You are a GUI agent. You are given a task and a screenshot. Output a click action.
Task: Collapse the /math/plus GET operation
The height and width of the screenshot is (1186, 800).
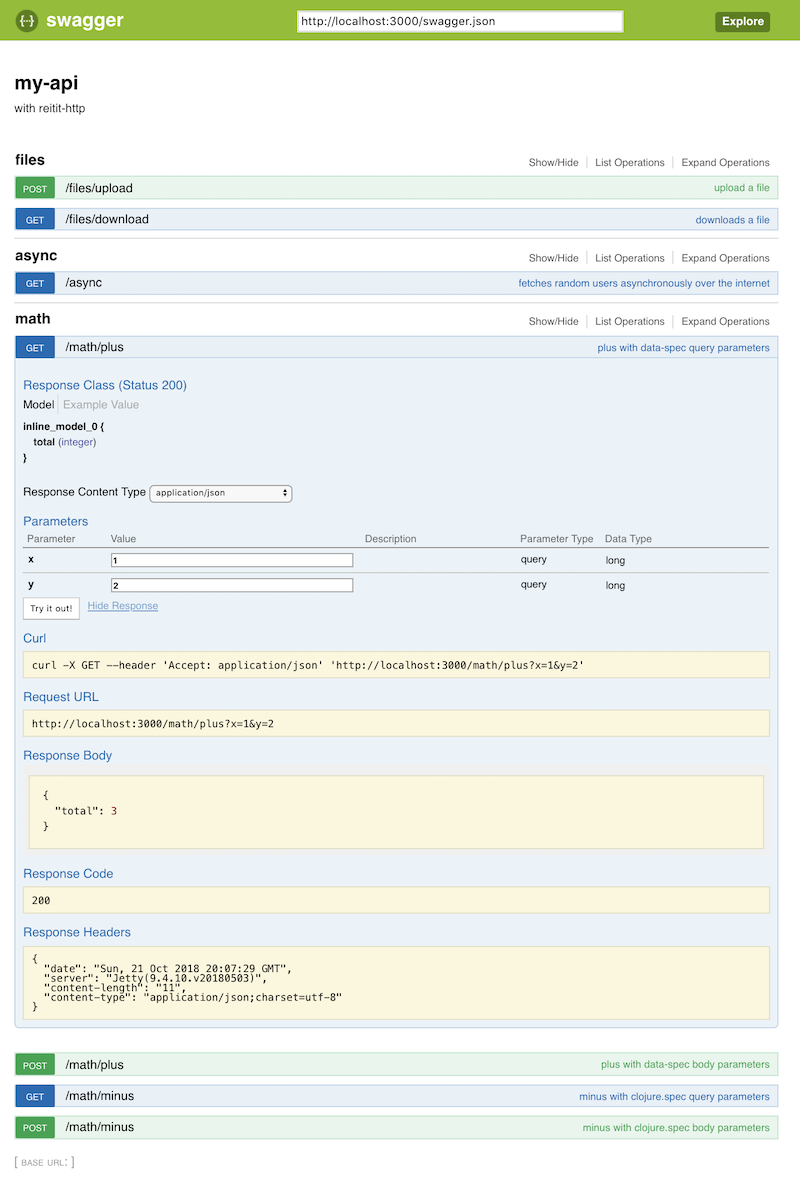coord(94,347)
